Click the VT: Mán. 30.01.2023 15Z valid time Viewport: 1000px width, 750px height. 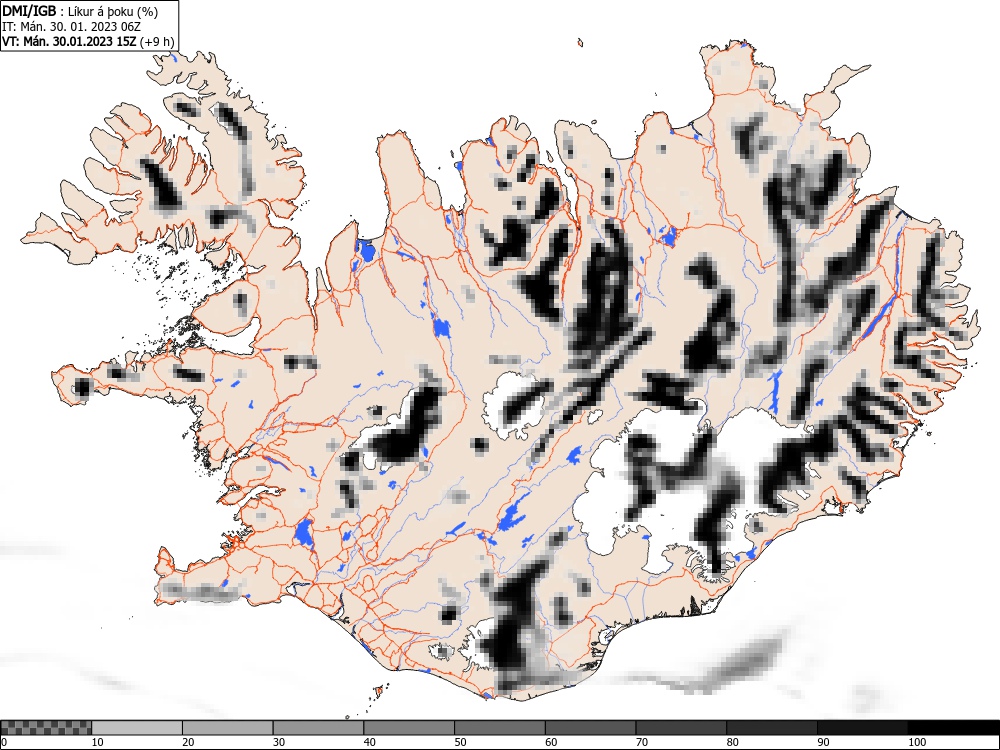click(x=87, y=42)
